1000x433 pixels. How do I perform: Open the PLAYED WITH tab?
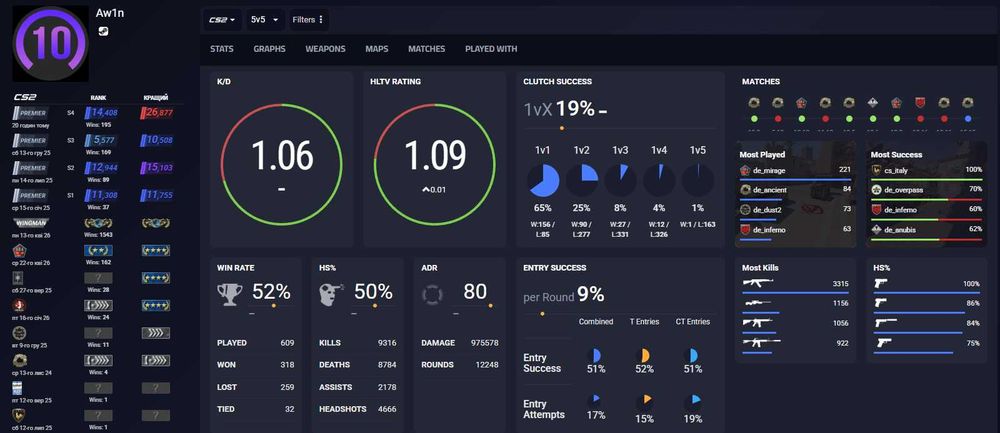point(491,49)
